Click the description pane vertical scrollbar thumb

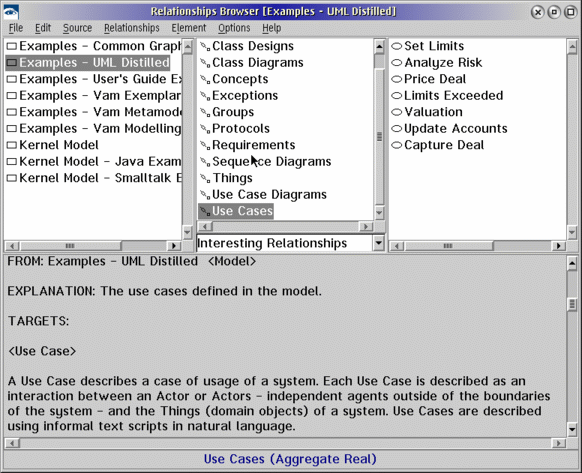[572, 304]
